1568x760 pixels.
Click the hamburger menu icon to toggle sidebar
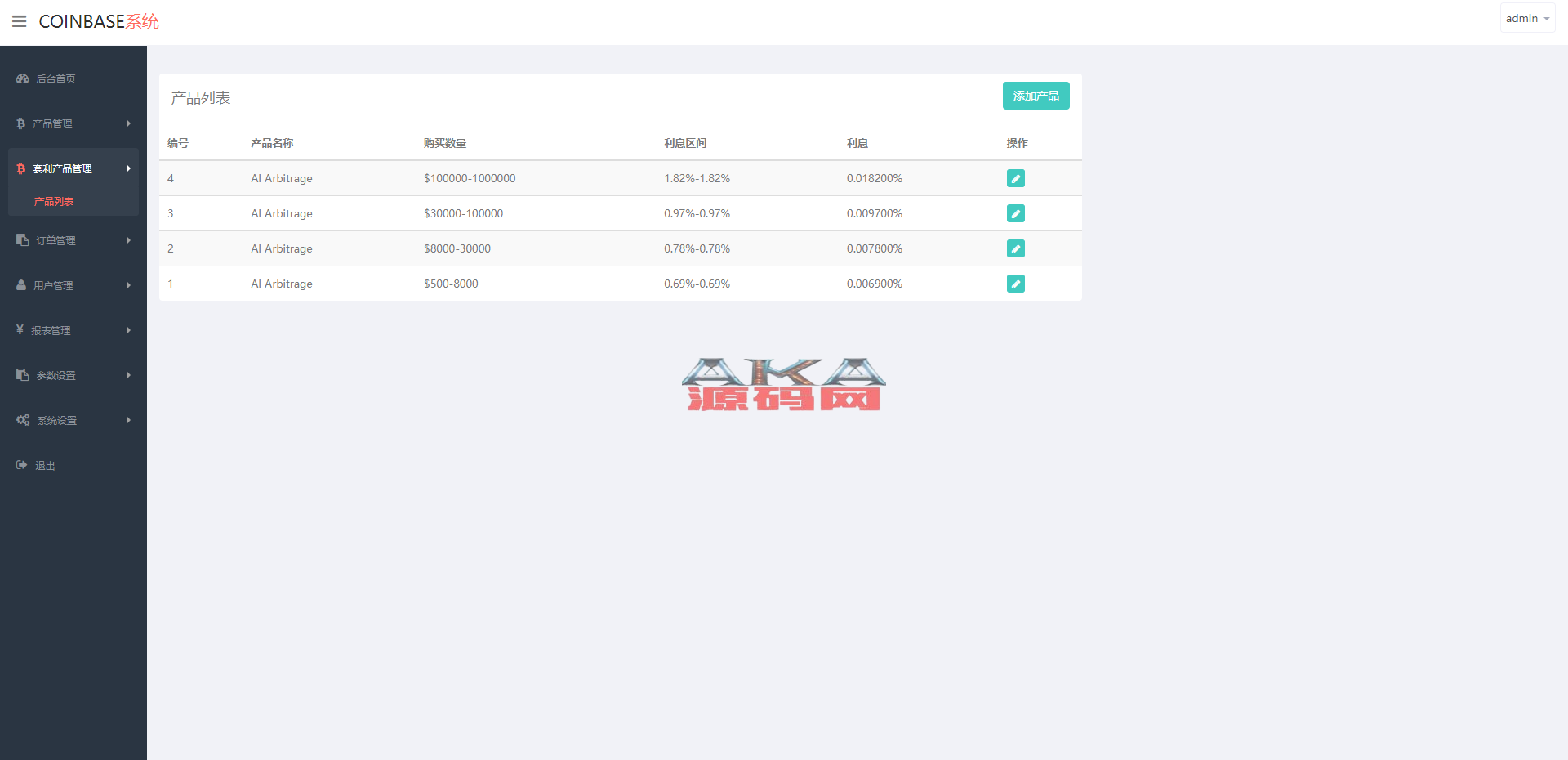coord(20,21)
